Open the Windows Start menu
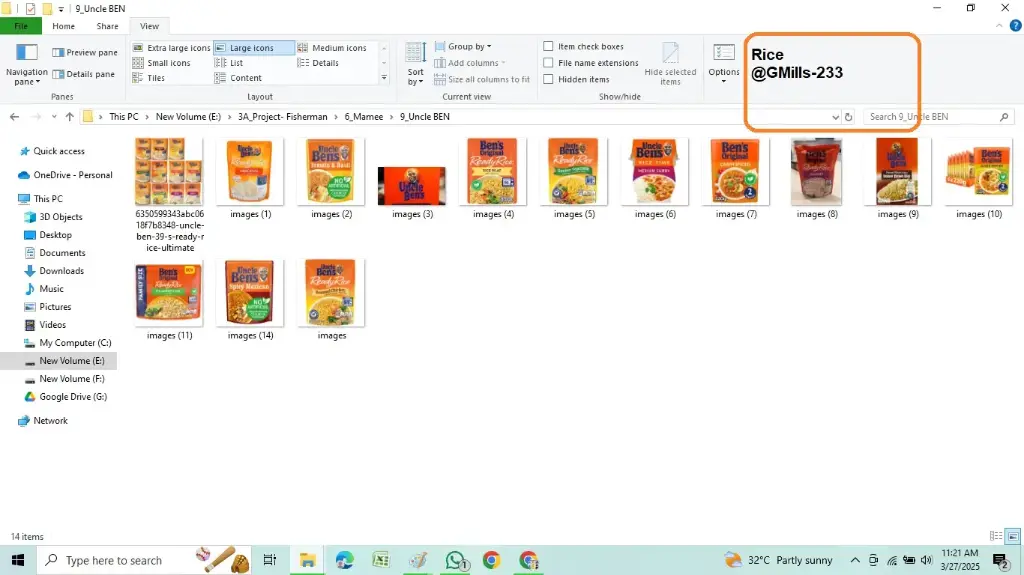Screen dimensions: 1024x575 (x=18, y=560)
